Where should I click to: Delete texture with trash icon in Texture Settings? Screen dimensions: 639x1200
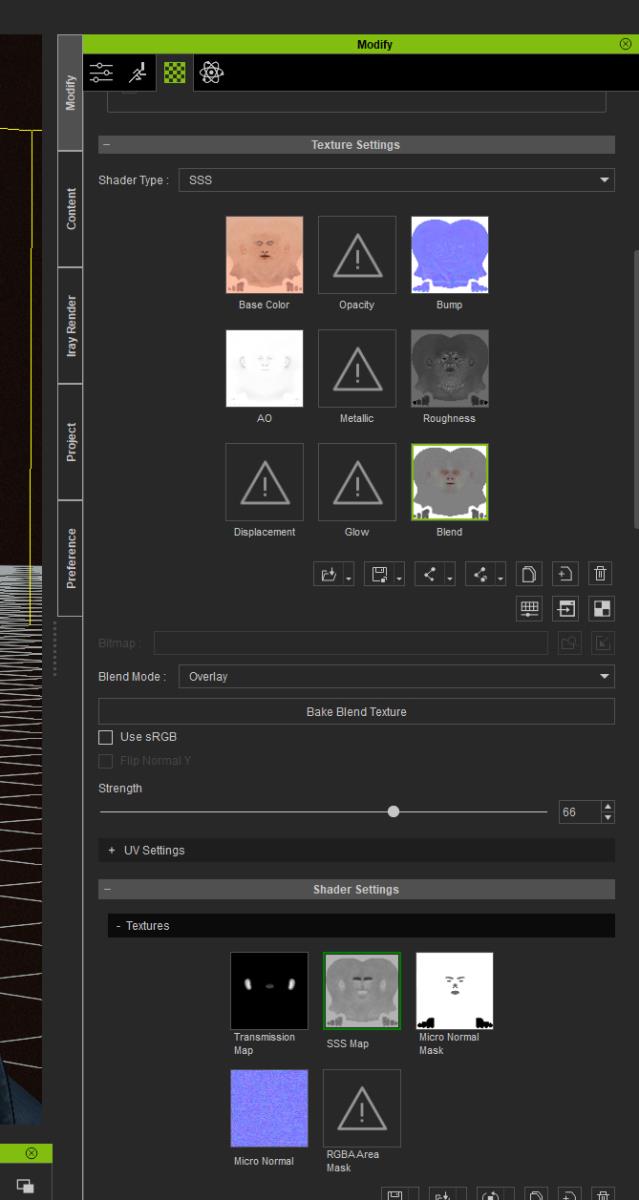pos(600,574)
